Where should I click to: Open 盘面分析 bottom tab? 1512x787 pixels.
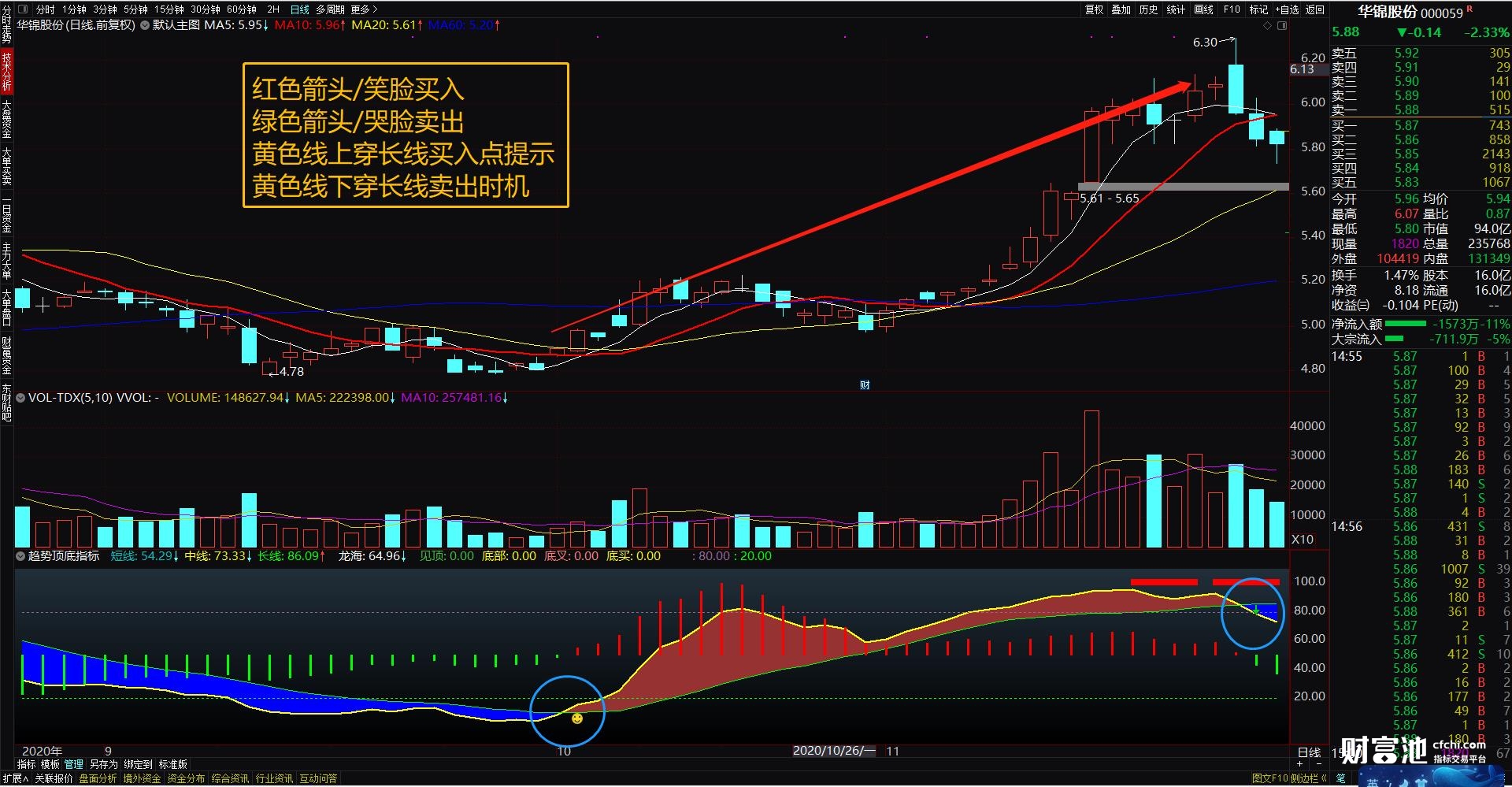98,778
